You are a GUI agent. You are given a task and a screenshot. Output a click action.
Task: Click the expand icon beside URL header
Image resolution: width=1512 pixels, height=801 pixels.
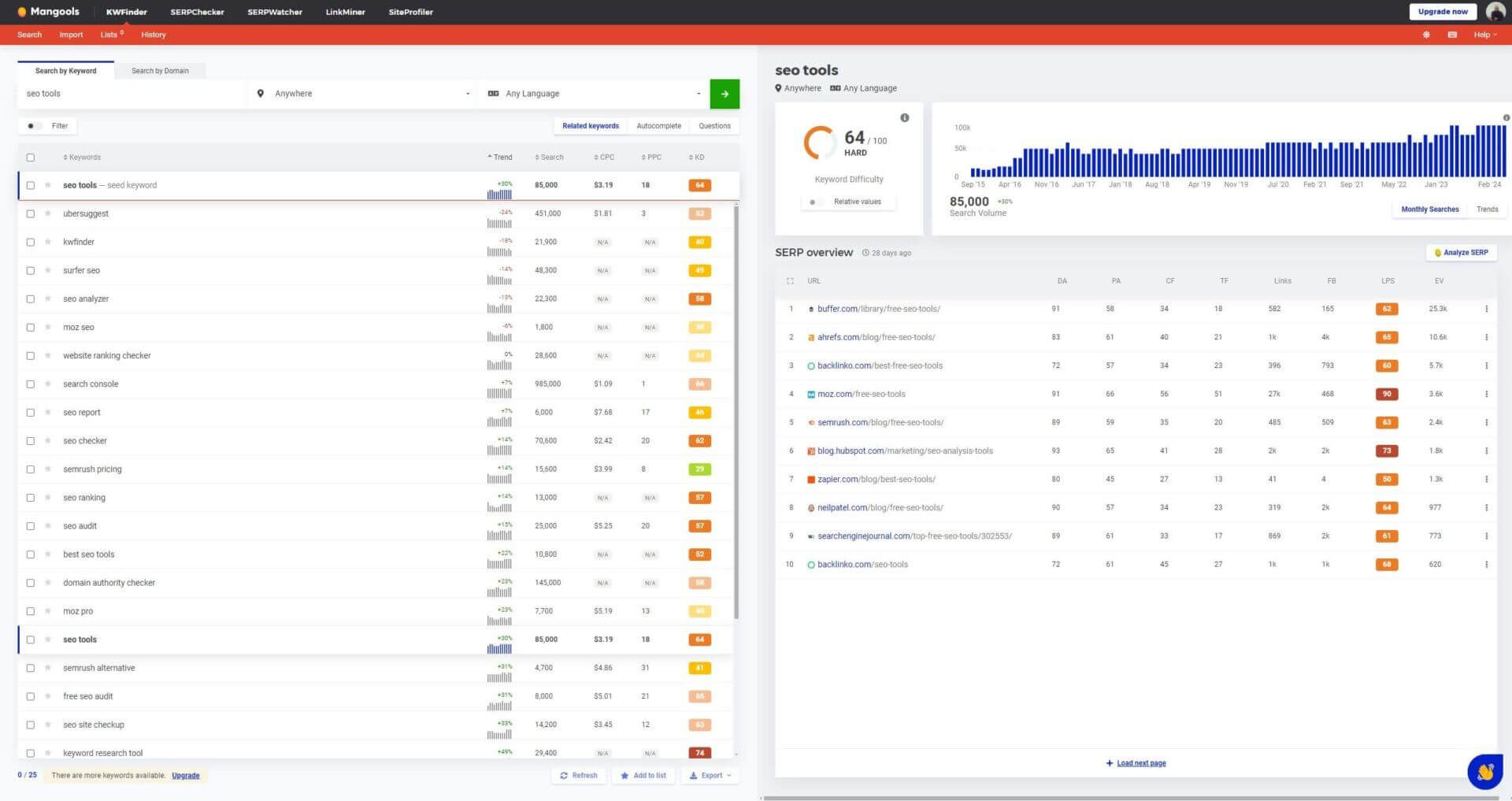(x=790, y=281)
